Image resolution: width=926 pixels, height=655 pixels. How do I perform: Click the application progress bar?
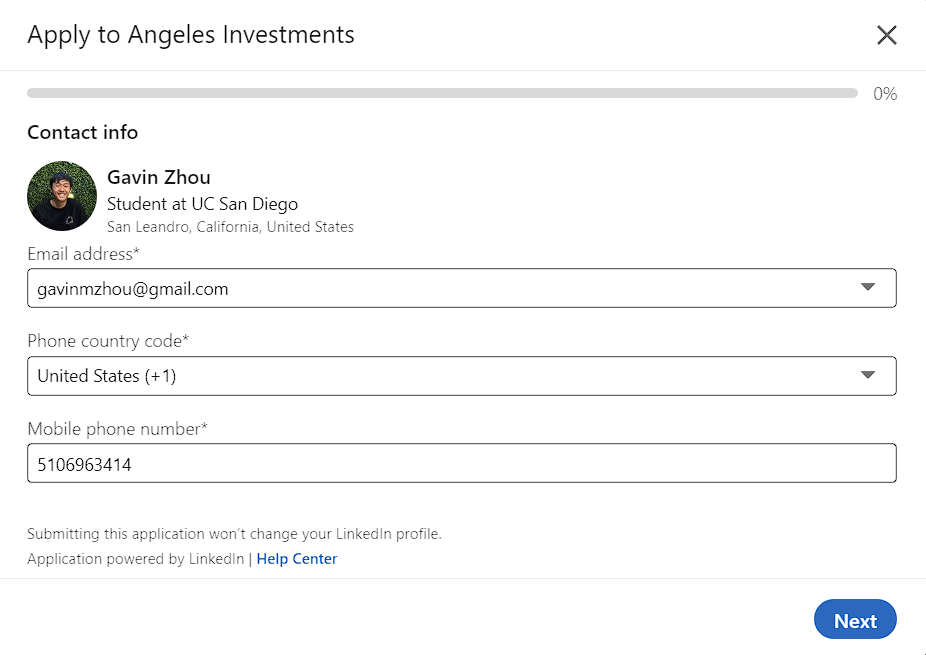[x=441, y=93]
